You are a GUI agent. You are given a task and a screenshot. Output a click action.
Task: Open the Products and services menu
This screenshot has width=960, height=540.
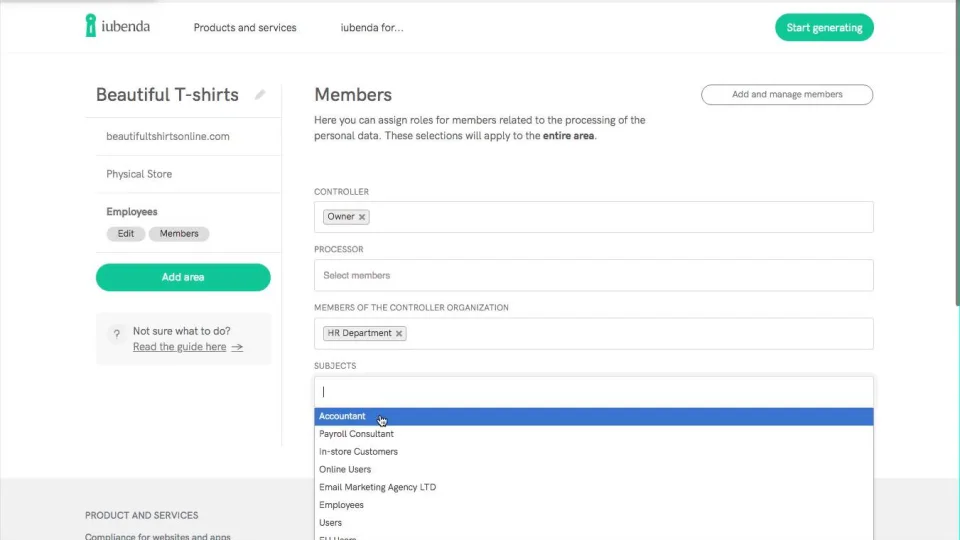[245, 28]
